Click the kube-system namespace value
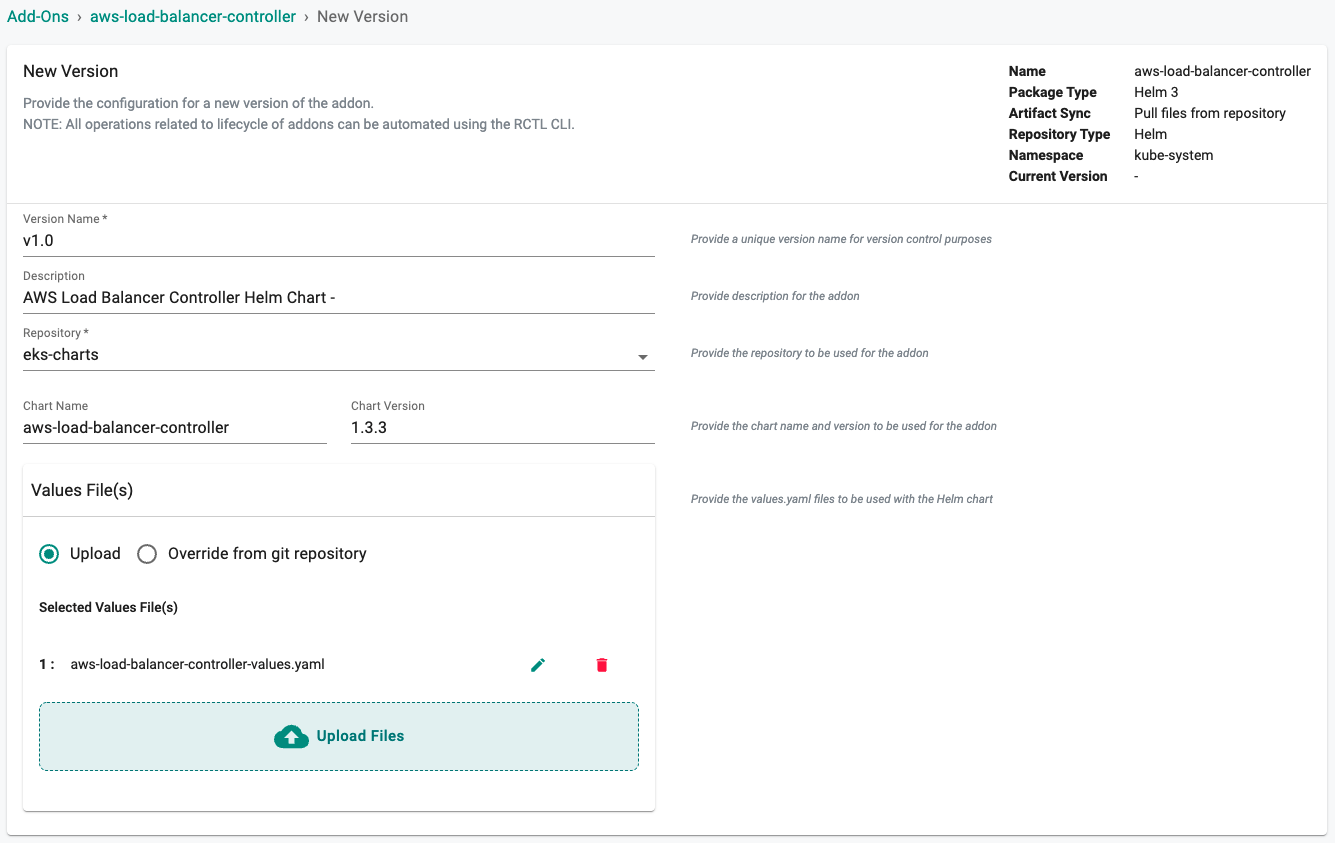1335x843 pixels. 1174,155
